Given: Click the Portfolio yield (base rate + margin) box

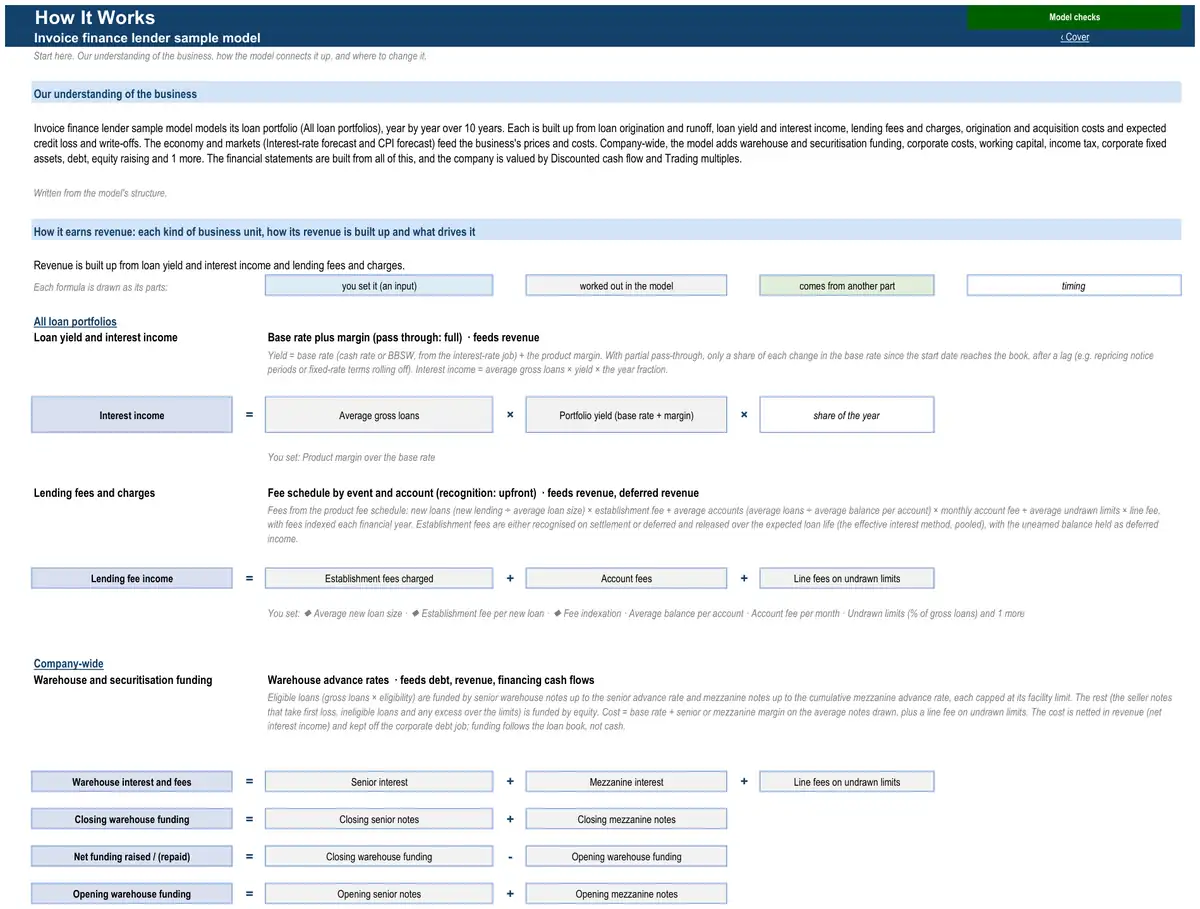Looking at the screenshot, I should point(626,415).
